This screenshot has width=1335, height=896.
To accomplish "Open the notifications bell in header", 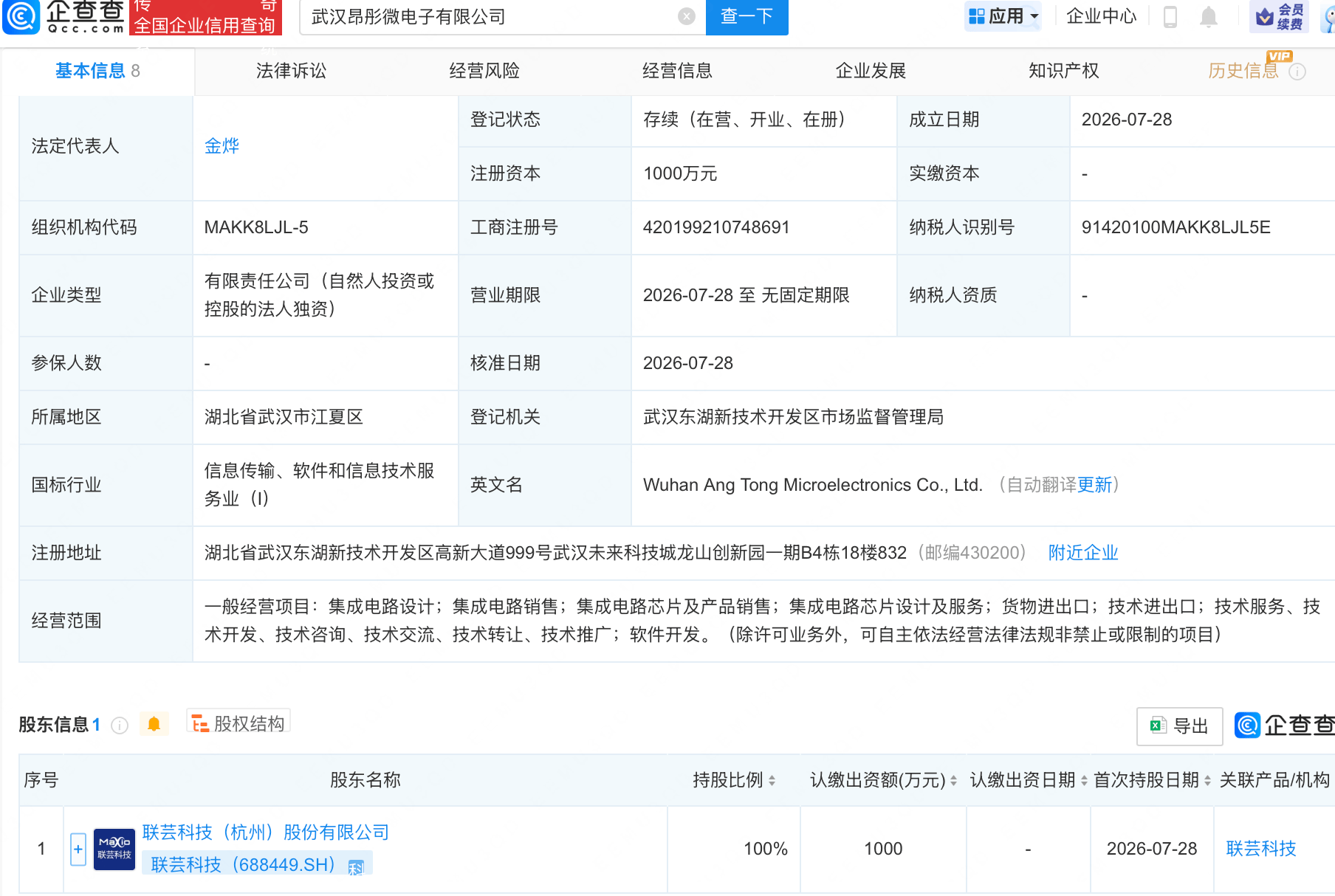I will (1209, 16).
